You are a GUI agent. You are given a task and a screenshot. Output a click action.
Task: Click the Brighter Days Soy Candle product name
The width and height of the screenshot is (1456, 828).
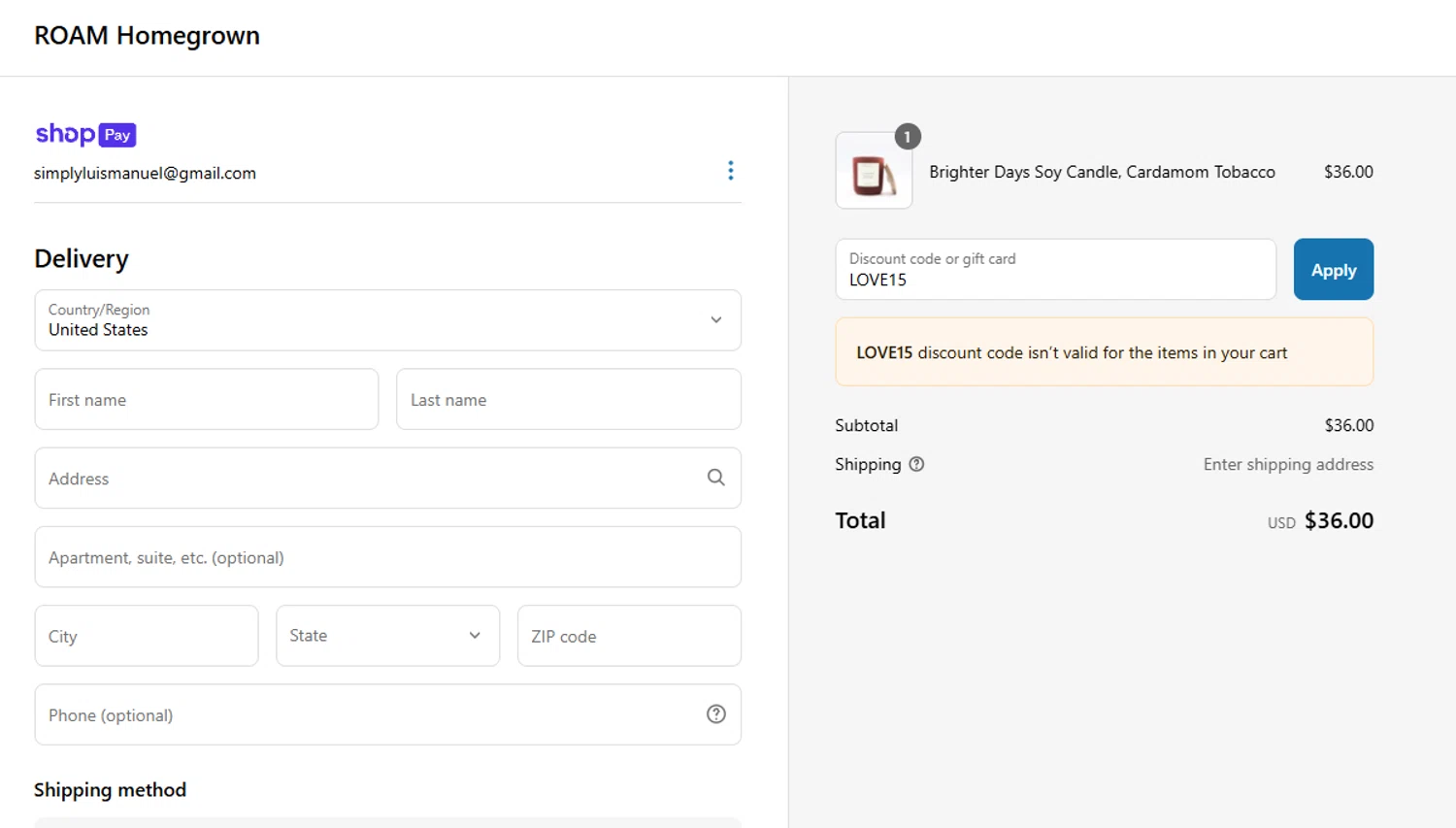click(x=1102, y=172)
